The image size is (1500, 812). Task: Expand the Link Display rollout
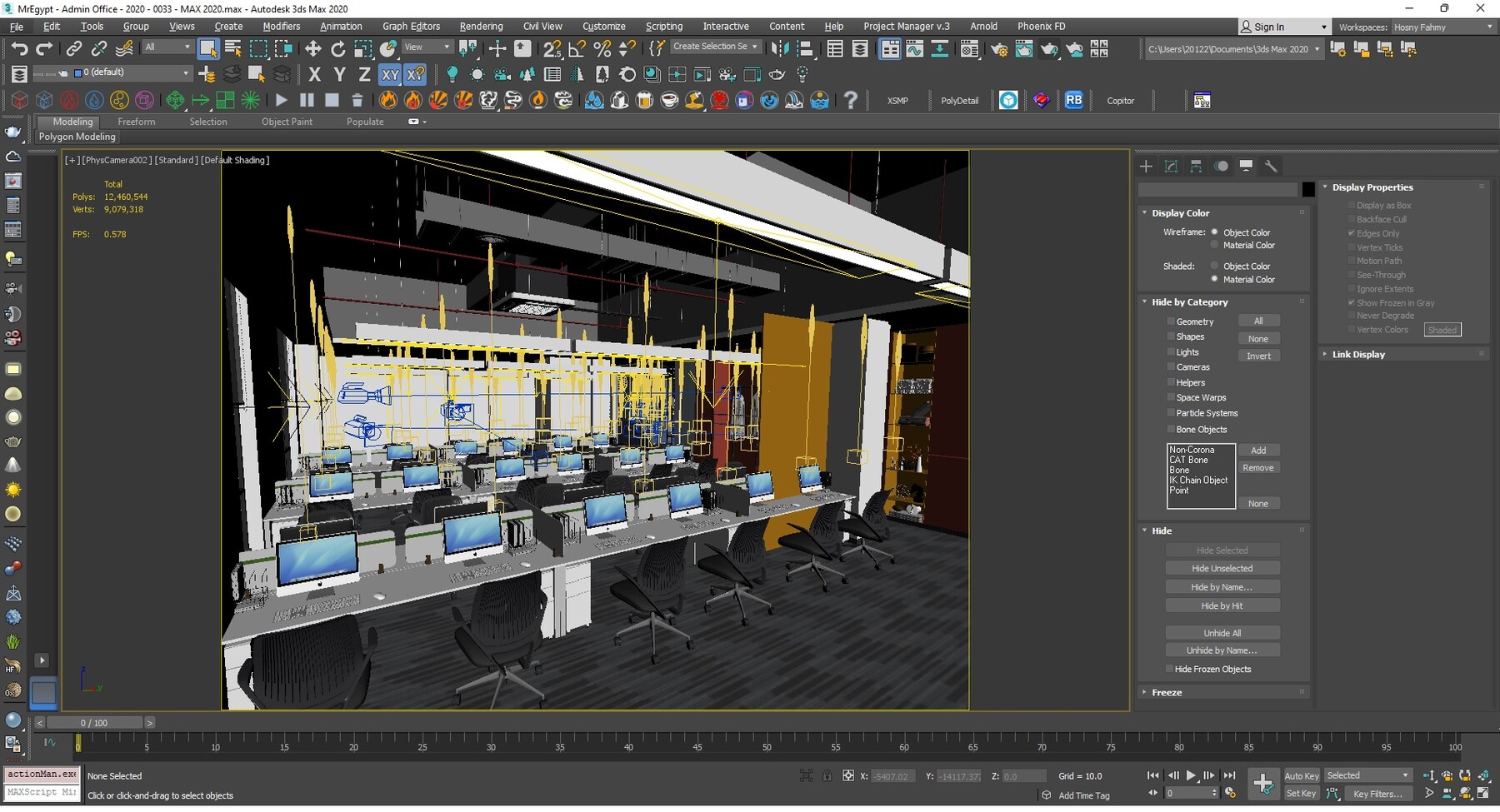coord(1357,354)
